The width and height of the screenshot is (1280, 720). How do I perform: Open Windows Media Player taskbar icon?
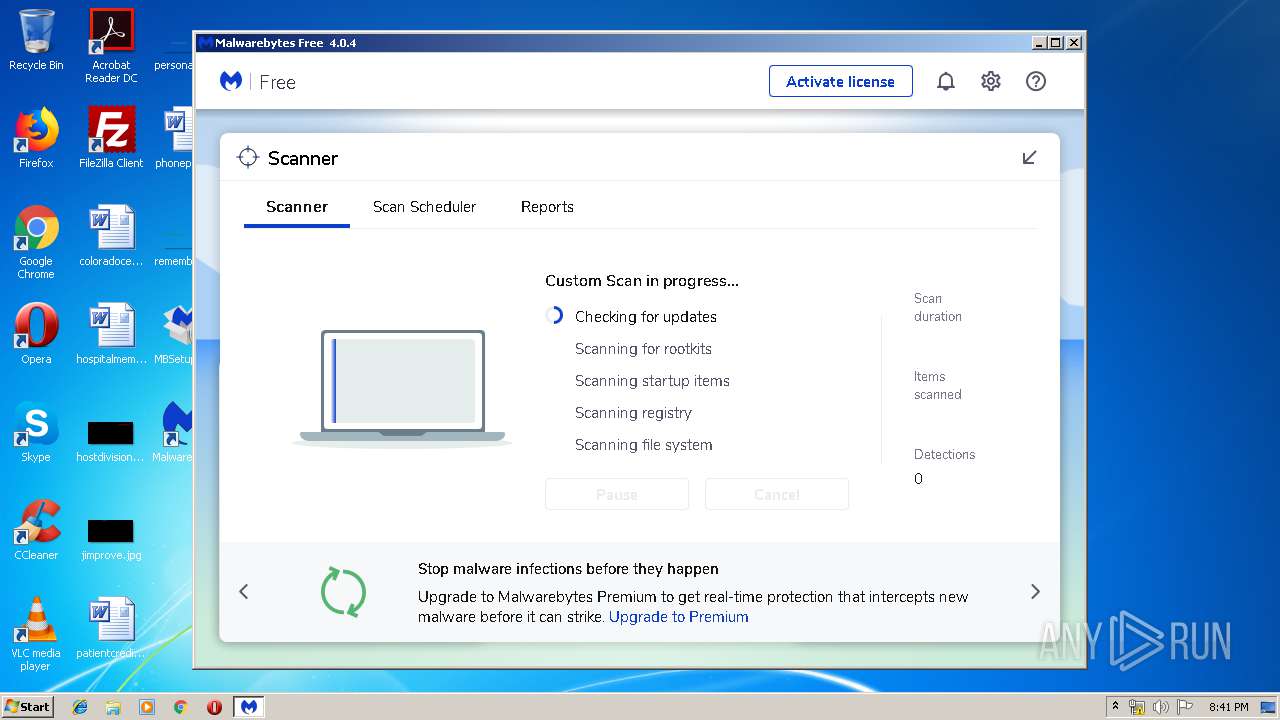(147, 706)
